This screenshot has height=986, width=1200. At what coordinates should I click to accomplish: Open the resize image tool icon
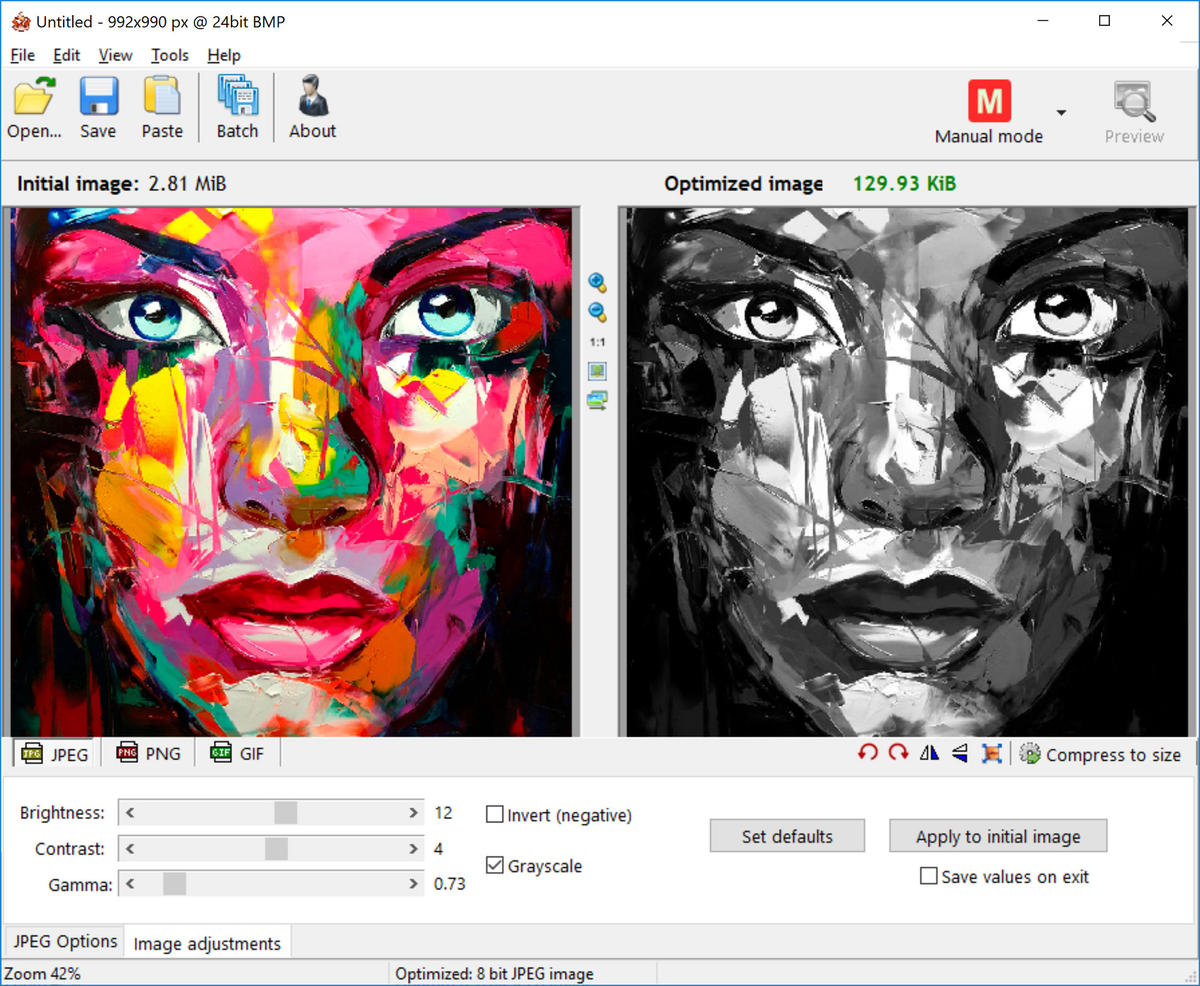[991, 753]
